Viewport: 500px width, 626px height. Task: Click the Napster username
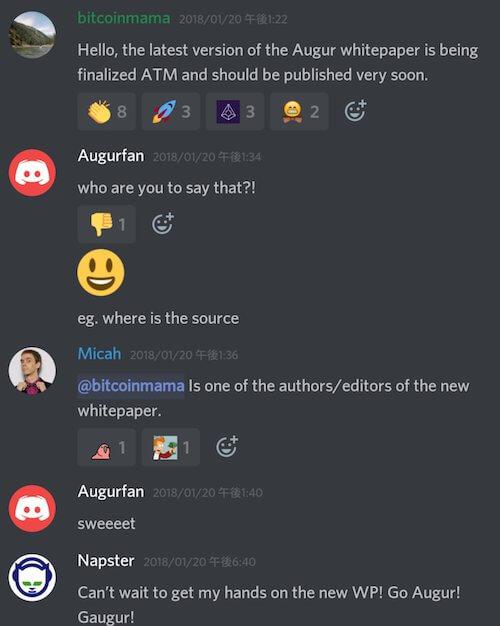(x=106, y=561)
